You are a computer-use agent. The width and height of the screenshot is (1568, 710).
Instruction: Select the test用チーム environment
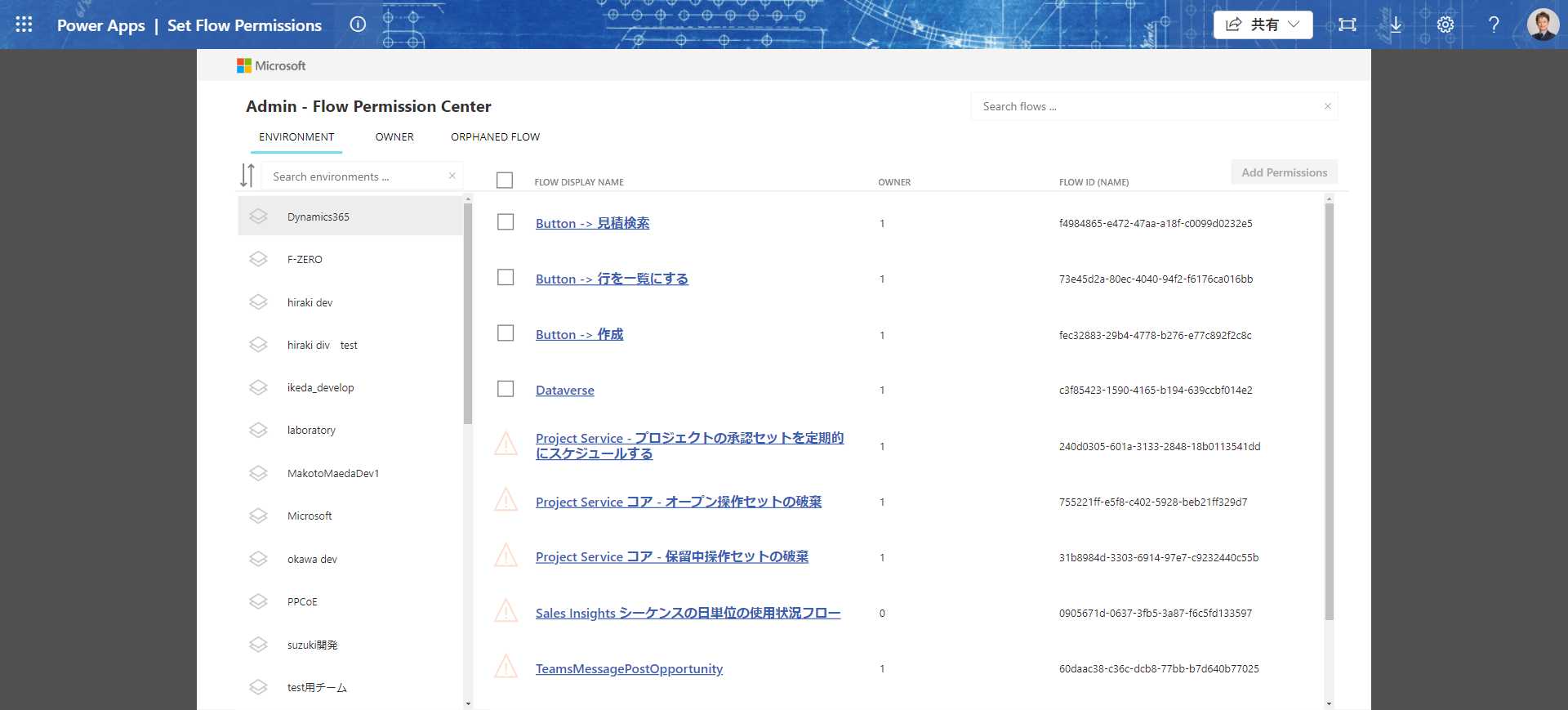tap(350, 687)
